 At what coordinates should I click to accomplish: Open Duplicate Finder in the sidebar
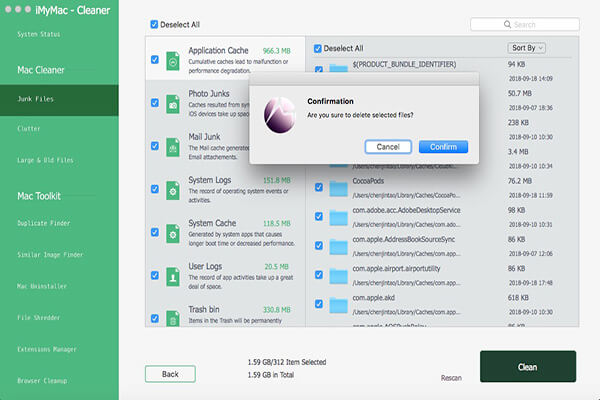46,223
